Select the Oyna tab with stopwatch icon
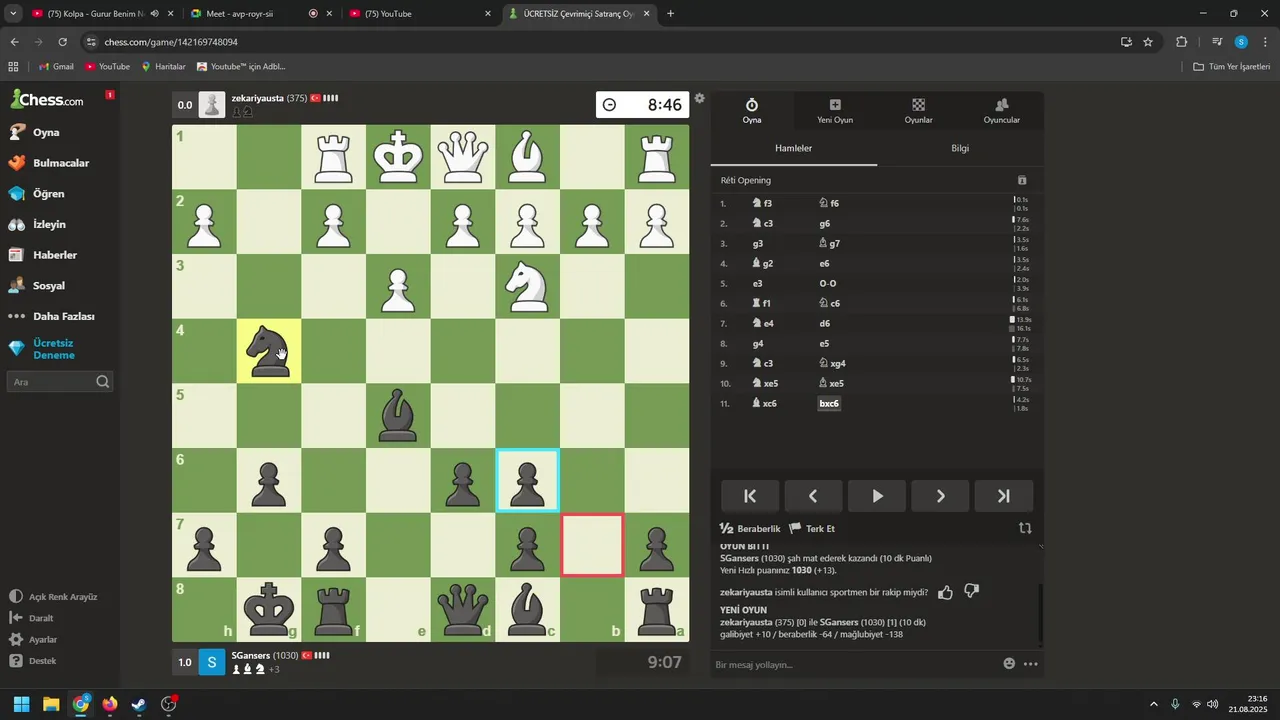This screenshot has width=1280, height=720. 752,111
